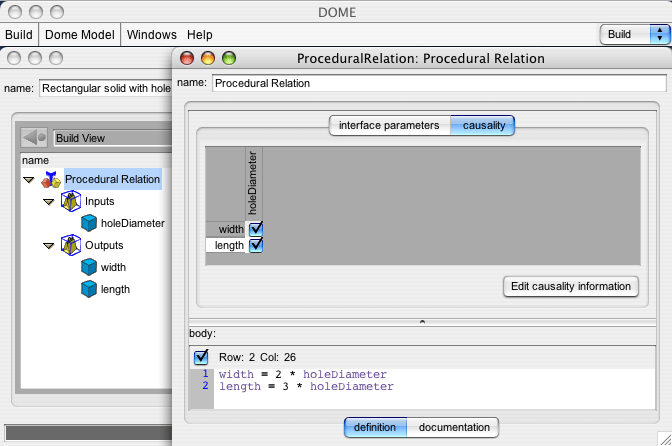Click the name column header in Build View

click(x=96, y=160)
